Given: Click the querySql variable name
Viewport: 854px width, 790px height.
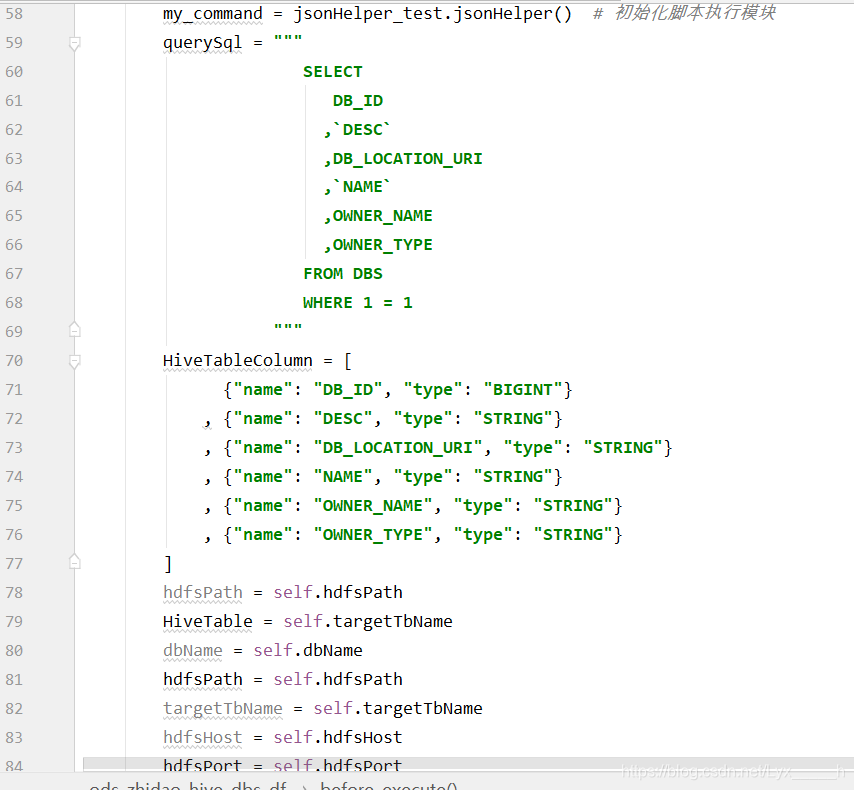Looking at the screenshot, I should (x=202, y=42).
